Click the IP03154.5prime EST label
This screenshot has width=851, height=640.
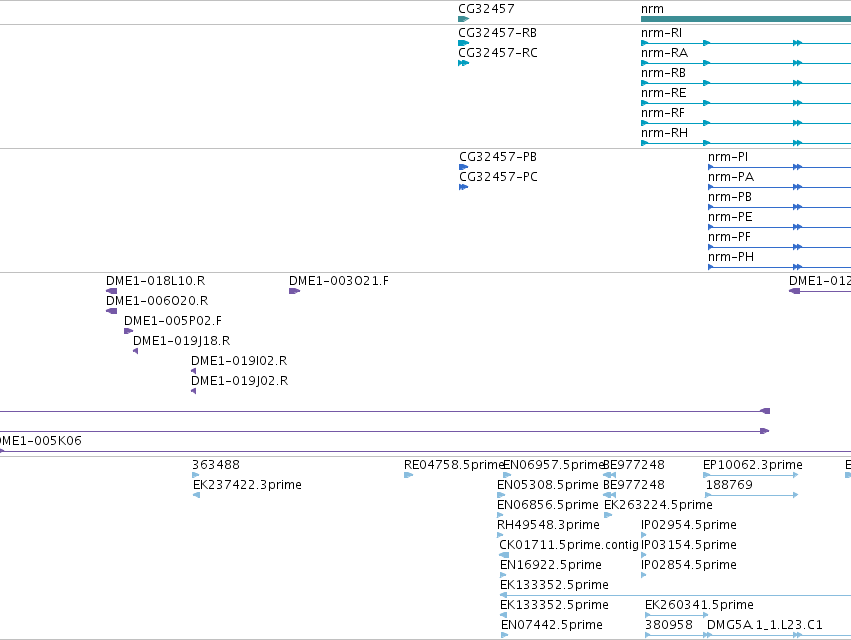689,545
